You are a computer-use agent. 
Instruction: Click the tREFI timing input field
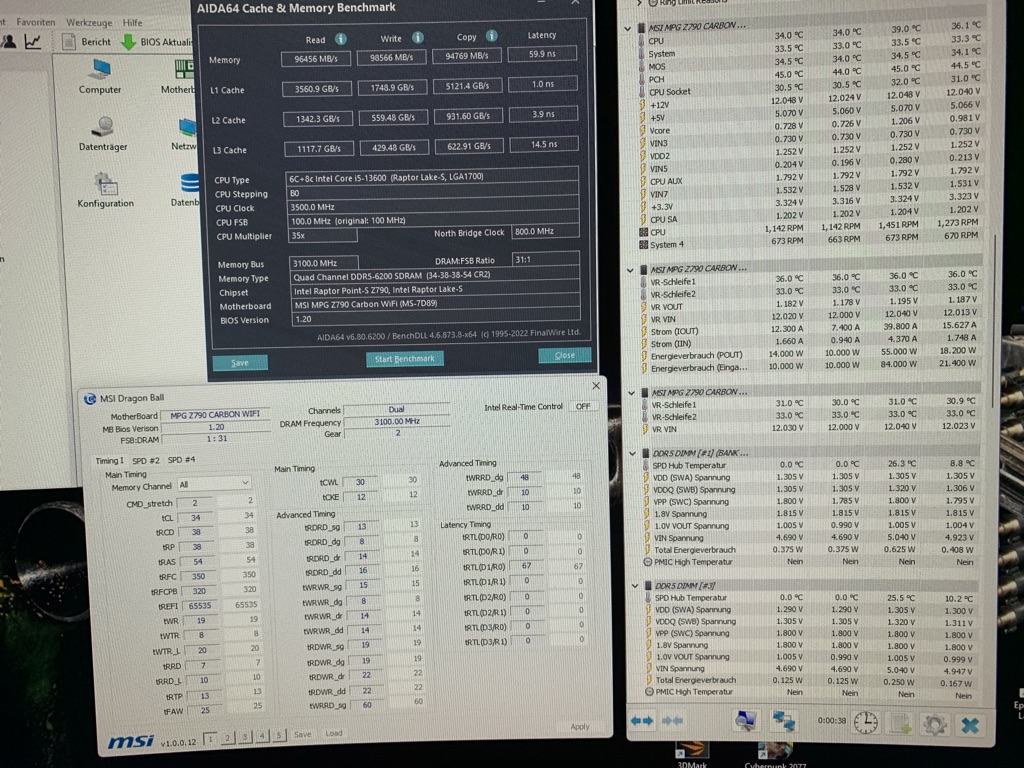coord(200,606)
